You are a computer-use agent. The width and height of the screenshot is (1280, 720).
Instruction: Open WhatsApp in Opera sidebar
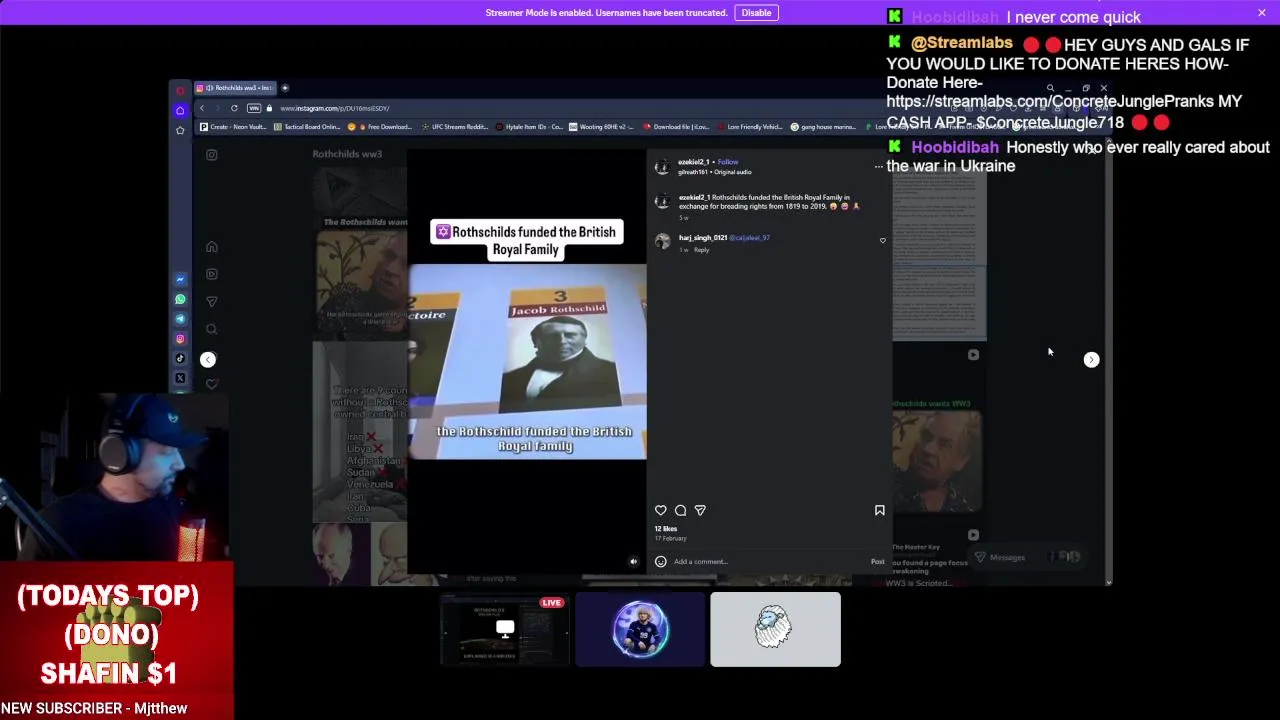[180, 299]
